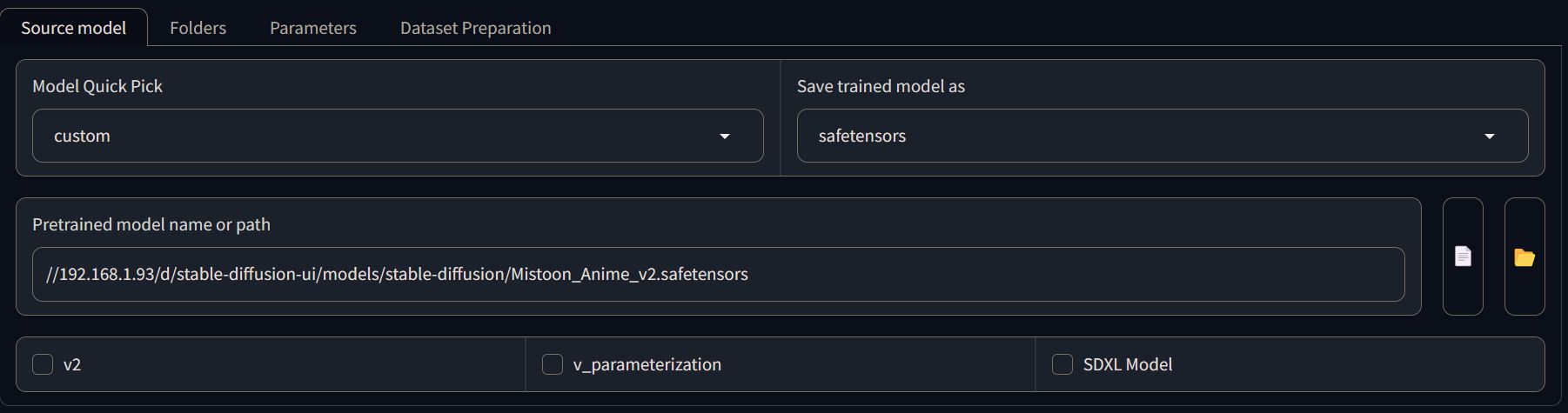1568x413 pixels.
Task: Enable the v2 checkbox
Action: click(43, 364)
